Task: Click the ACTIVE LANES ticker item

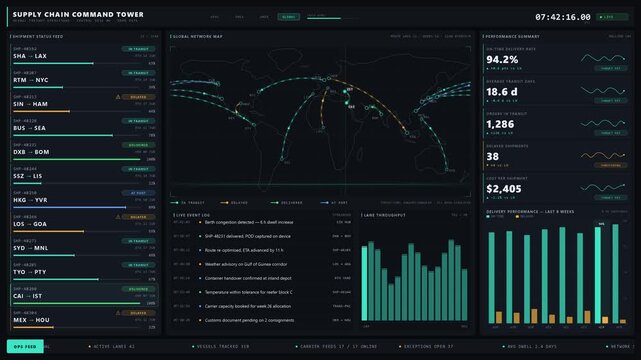Action: click(x=112, y=347)
